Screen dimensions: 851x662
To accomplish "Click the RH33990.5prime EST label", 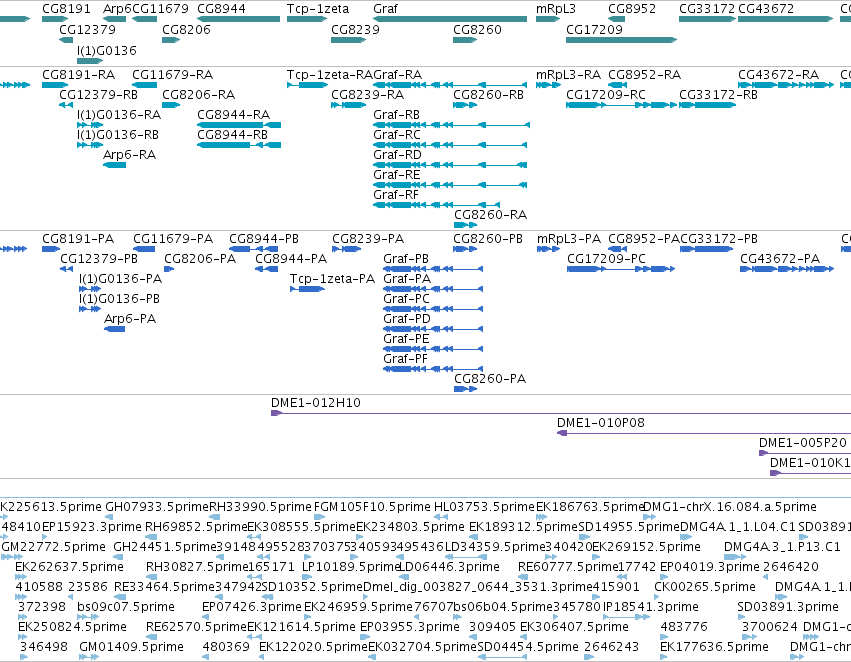I will [x=261, y=507].
